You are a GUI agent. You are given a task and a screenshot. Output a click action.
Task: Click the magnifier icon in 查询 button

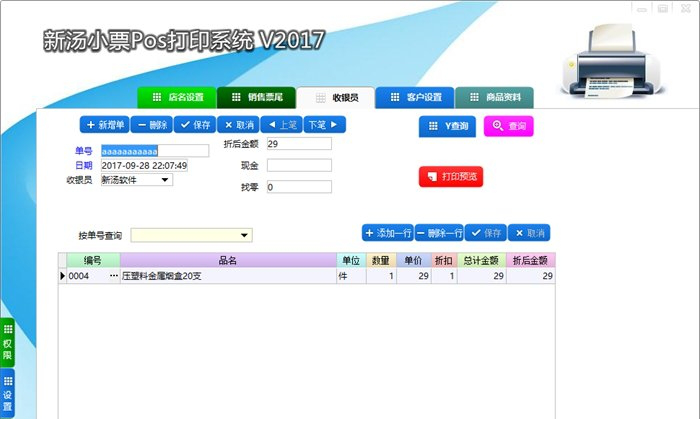pos(497,125)
